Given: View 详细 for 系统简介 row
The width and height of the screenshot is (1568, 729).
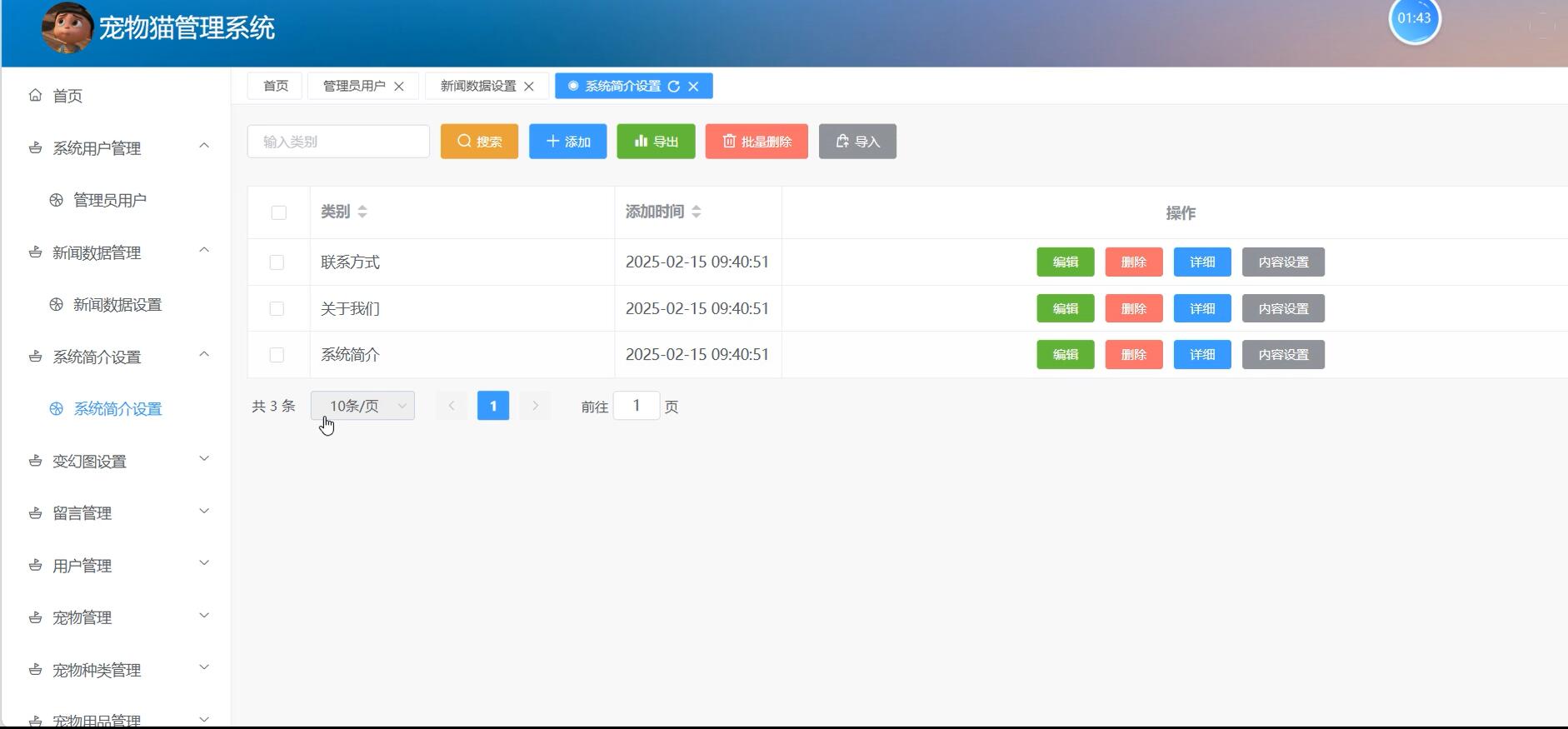Looking at the screenshot, I should 1202,354.
